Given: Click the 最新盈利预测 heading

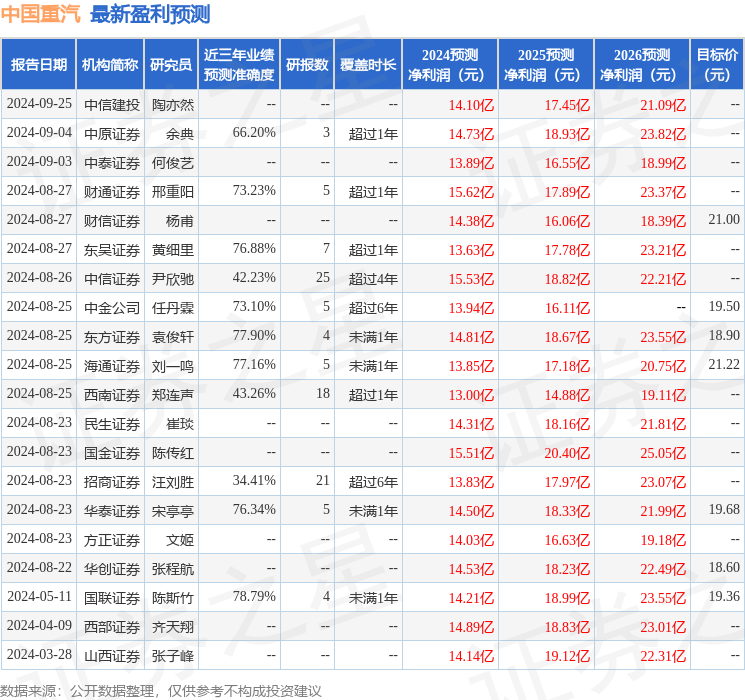Looking at the screenshot, I should 150,14.
